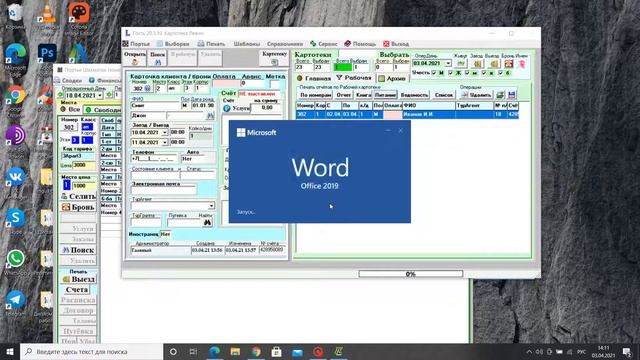The height and width of the screenshot is (360, 640).
Task: Click the 0% progress bar
Action: [x=411, y=274]
